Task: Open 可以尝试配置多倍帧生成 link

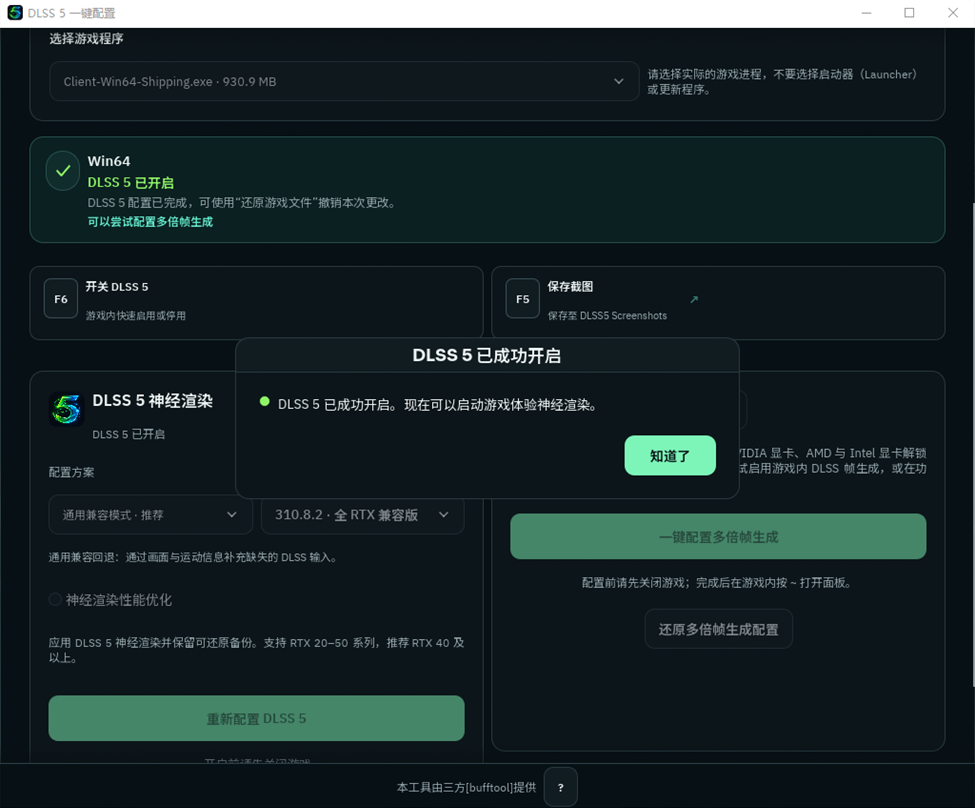Action: [x=150, y=222]
